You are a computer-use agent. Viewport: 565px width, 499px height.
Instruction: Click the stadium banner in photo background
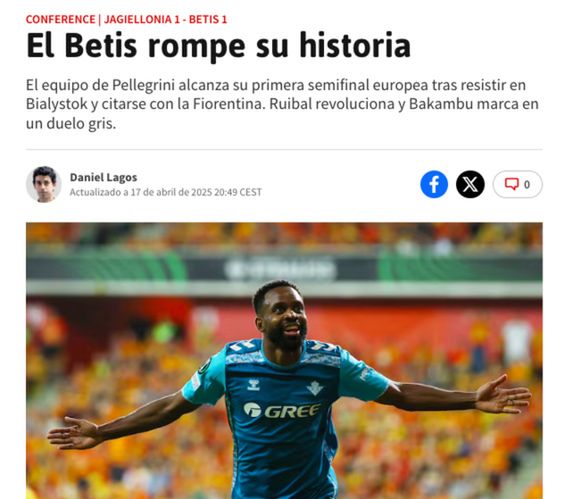[281, 270]
